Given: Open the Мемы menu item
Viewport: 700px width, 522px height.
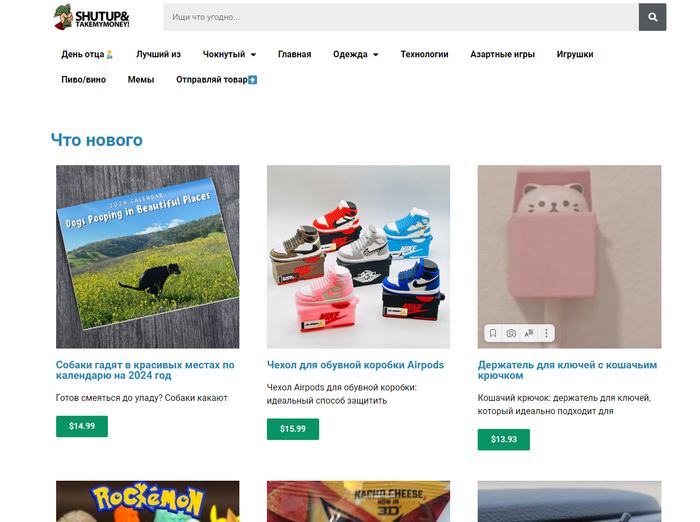Looking at the screenshot, I should pyautogui.click(x=141, y=80).
